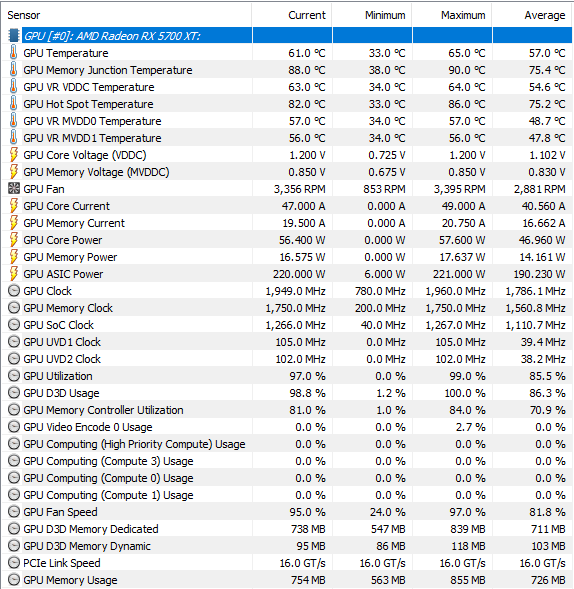Click thermometer icon beside GPU Temperature

click(14, 53)
